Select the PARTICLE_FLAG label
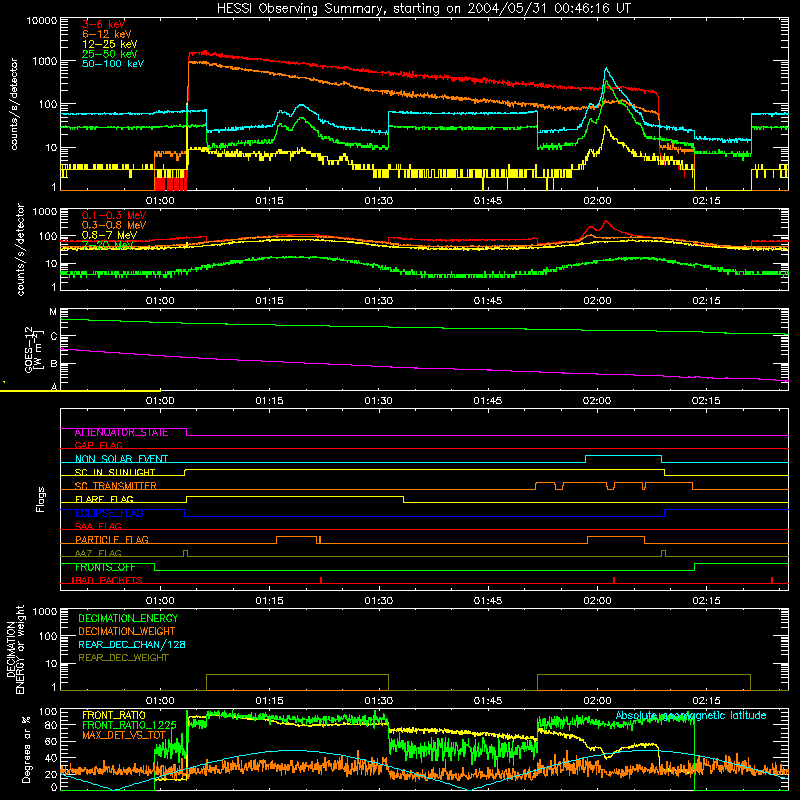This screenshot has height=800, width=800. (112, 540)
